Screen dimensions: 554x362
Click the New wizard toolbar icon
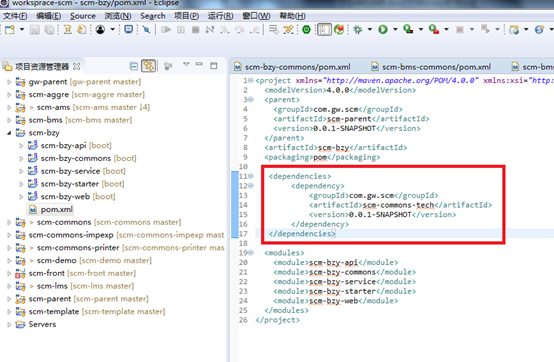pyautogui.click(x=10, y=29)
